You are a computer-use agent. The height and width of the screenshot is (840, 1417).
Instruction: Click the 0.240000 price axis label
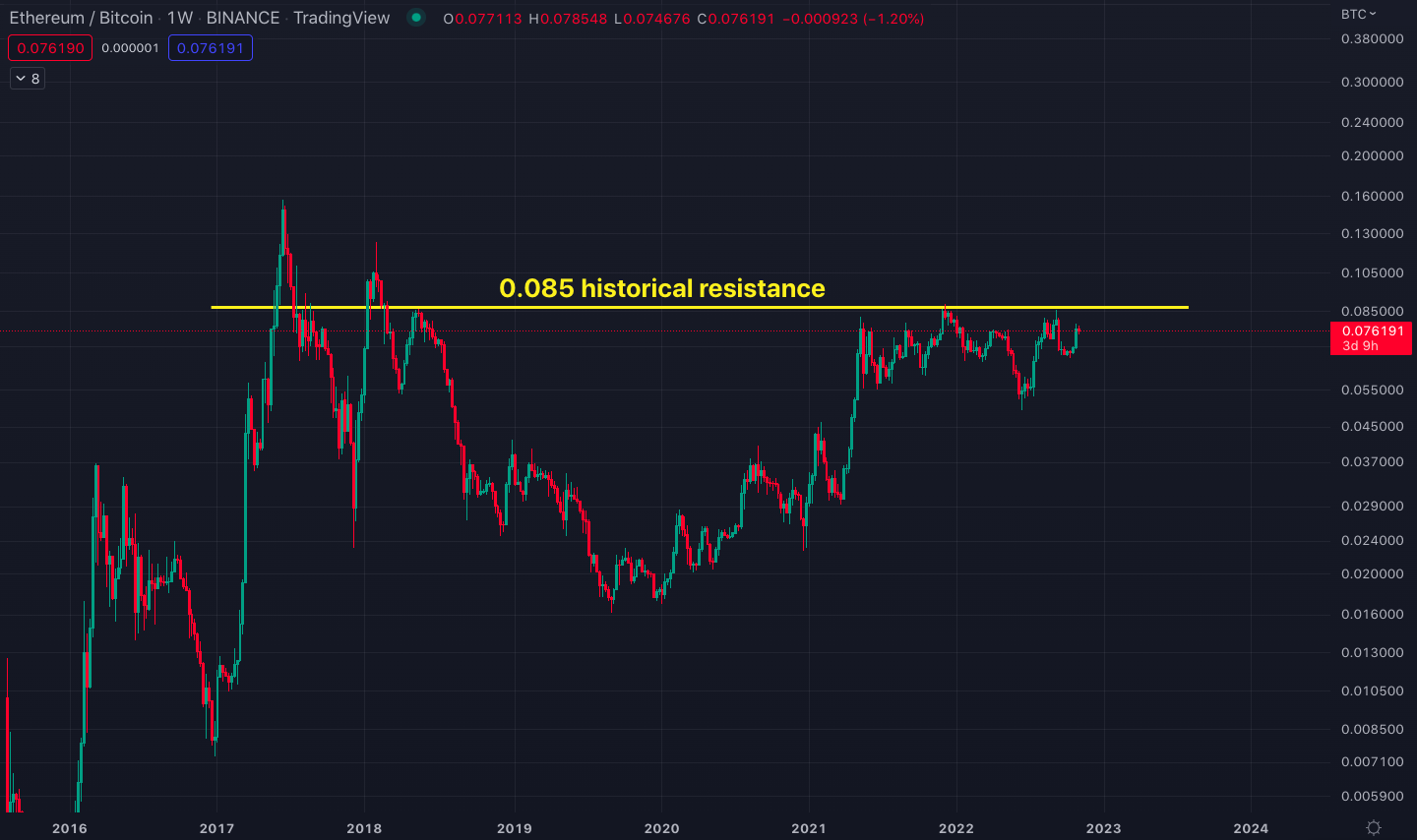(x=1372, y=123)
